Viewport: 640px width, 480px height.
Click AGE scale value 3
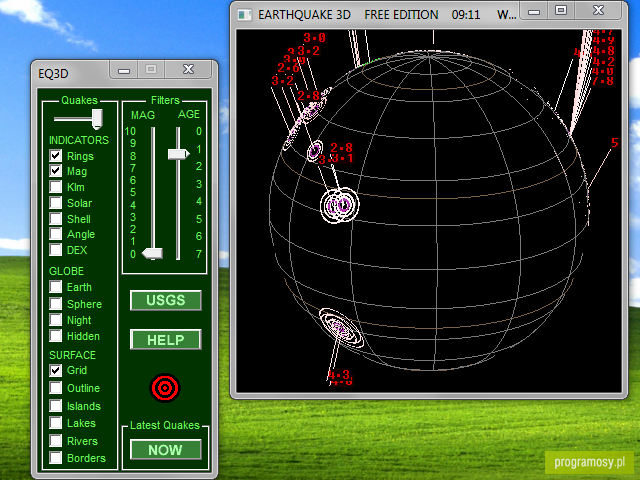(199, 184)
